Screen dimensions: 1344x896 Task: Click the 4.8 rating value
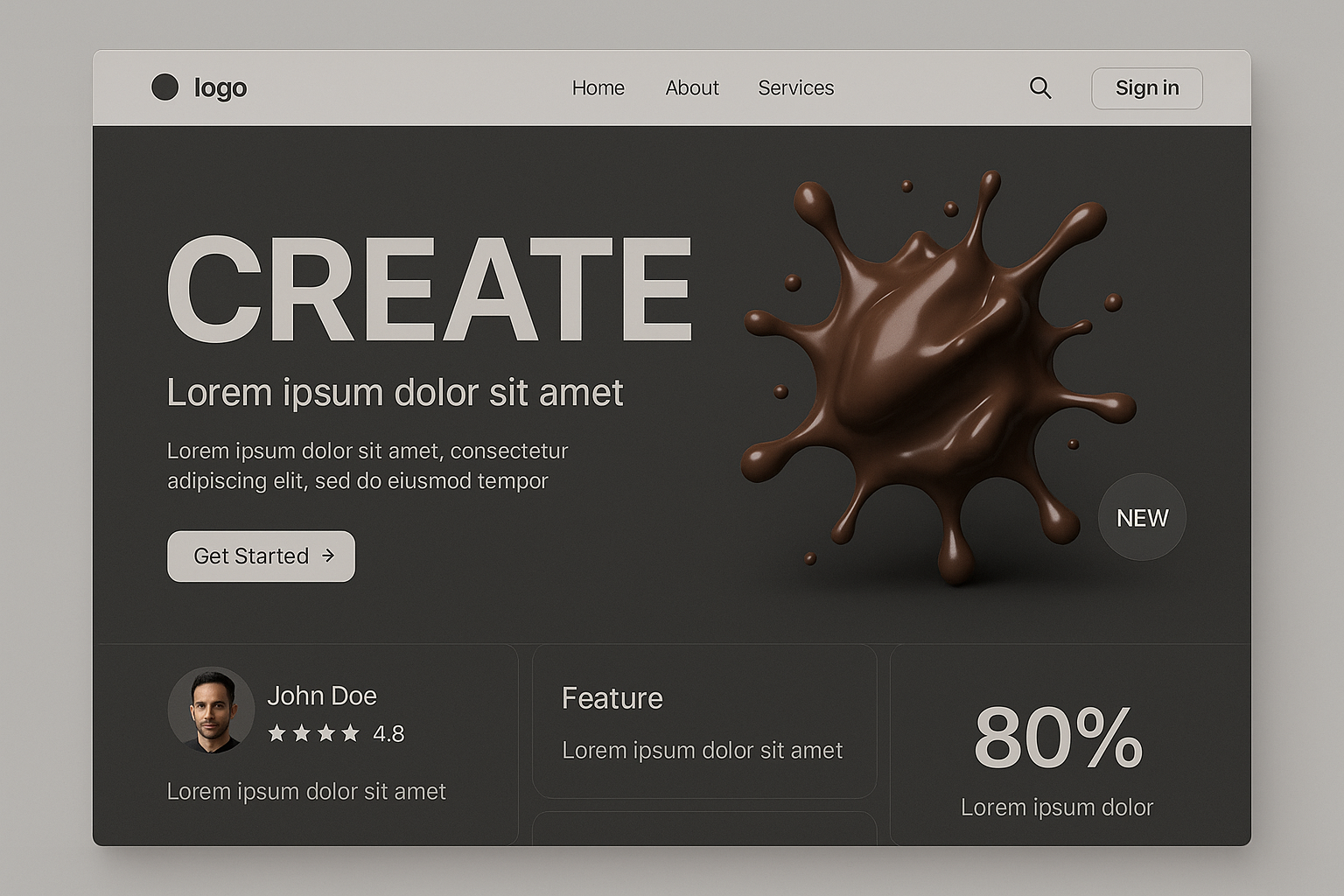[388, 734]
